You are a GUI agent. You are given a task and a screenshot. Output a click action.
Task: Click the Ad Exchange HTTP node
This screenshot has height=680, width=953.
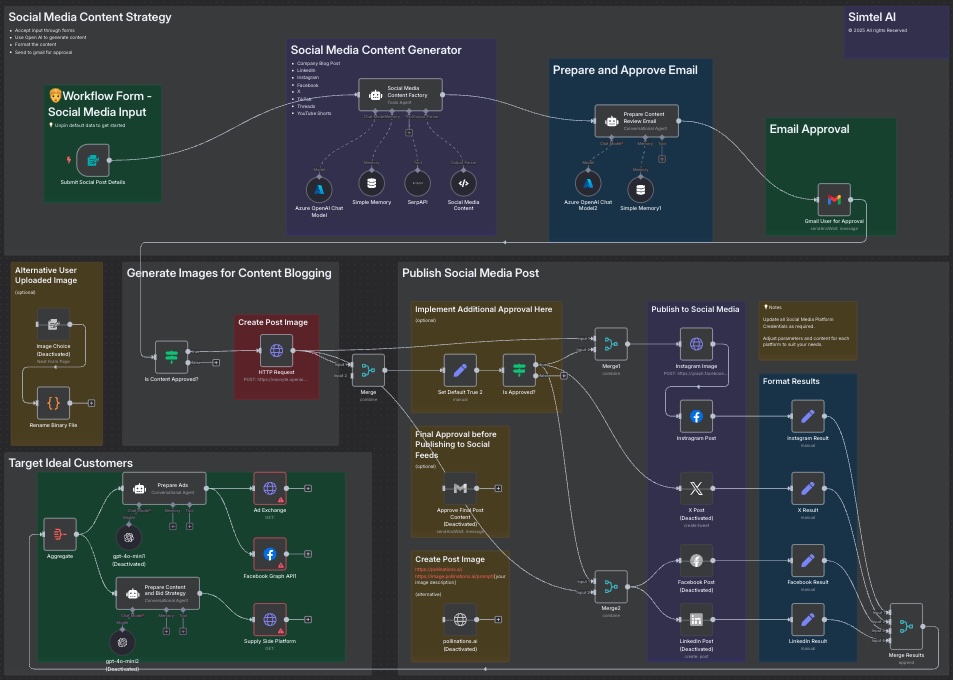pos(270,488)
